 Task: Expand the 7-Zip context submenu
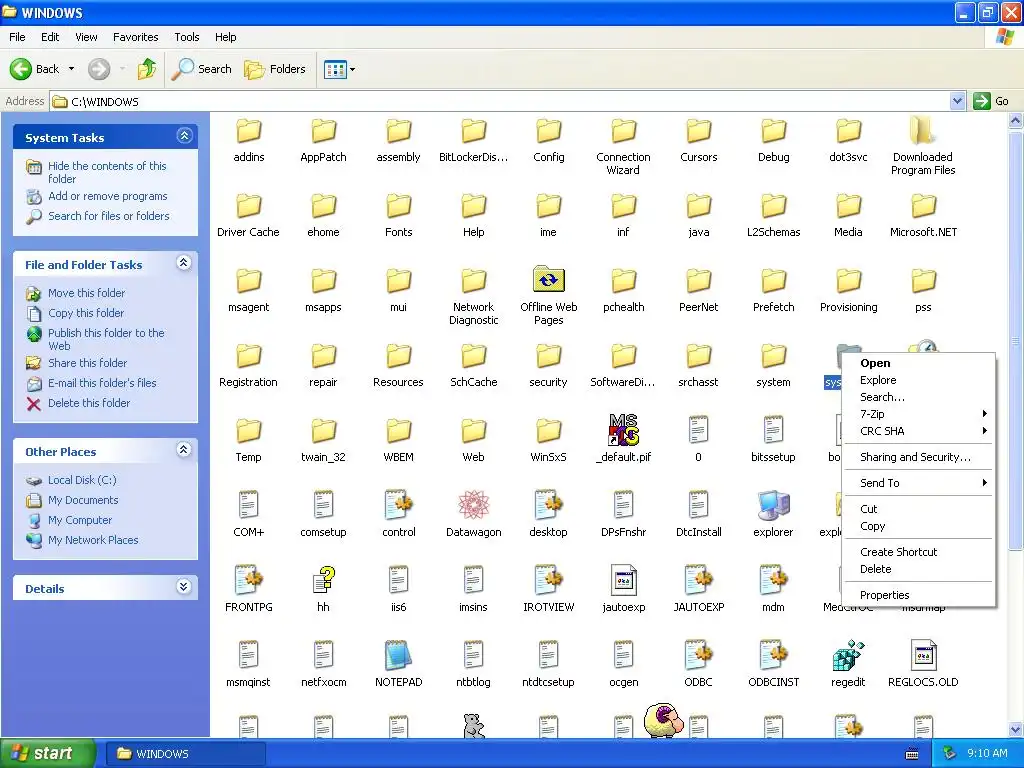coord(918,414)
